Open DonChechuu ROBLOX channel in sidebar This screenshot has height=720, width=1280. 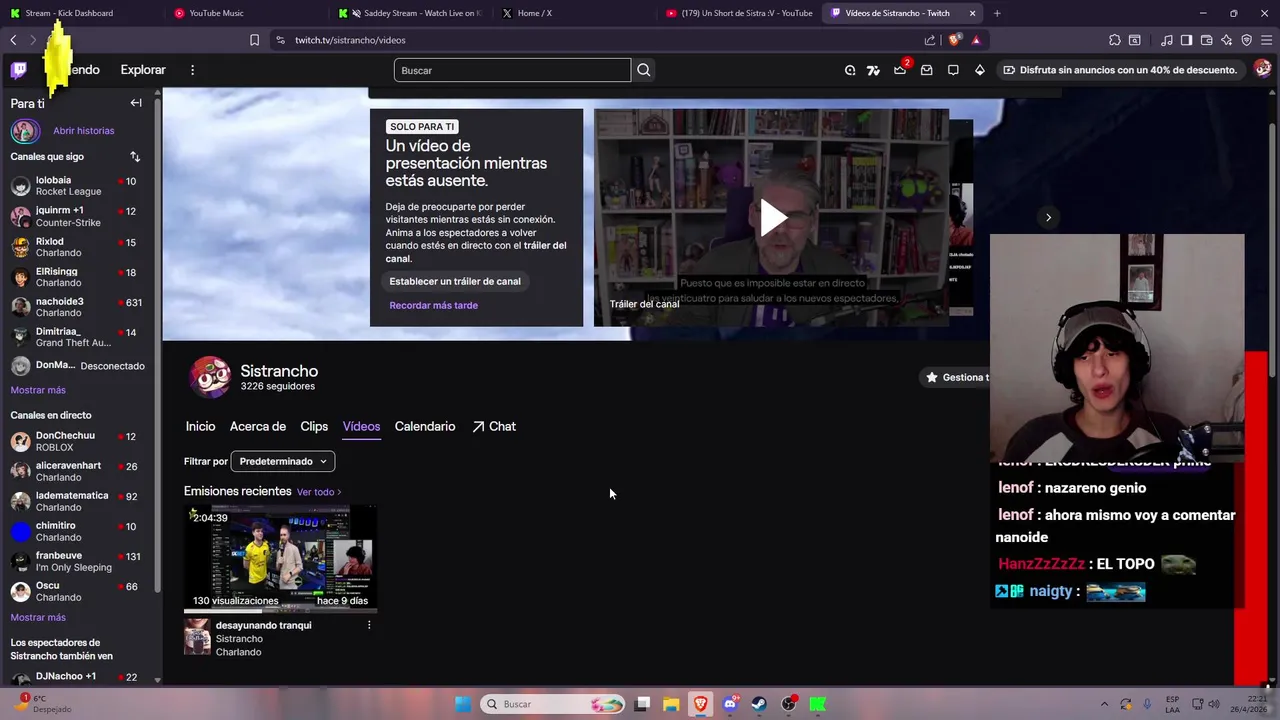pos(78,441)
